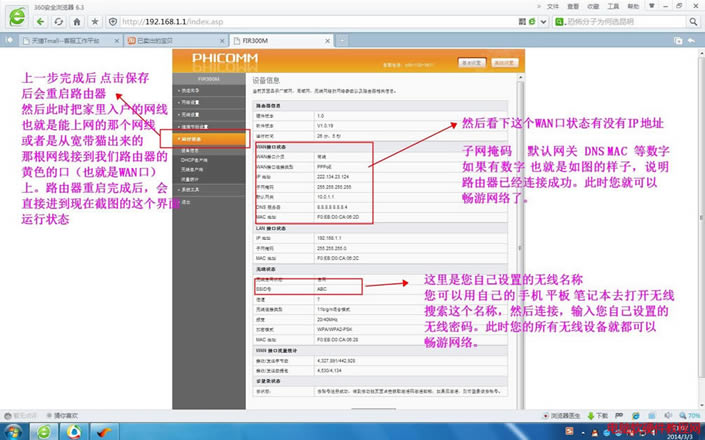Click the home icon in navigation bar
The image size is (705, 440).
coord(76,21)
